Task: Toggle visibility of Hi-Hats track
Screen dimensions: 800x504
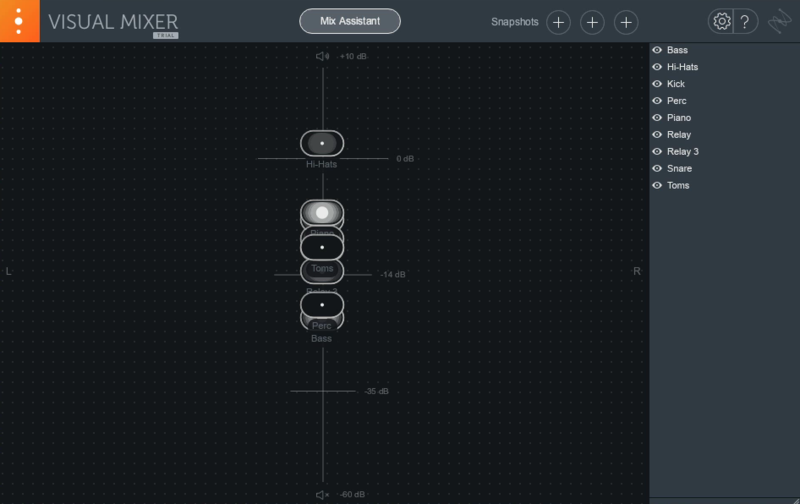Action: 657,67
